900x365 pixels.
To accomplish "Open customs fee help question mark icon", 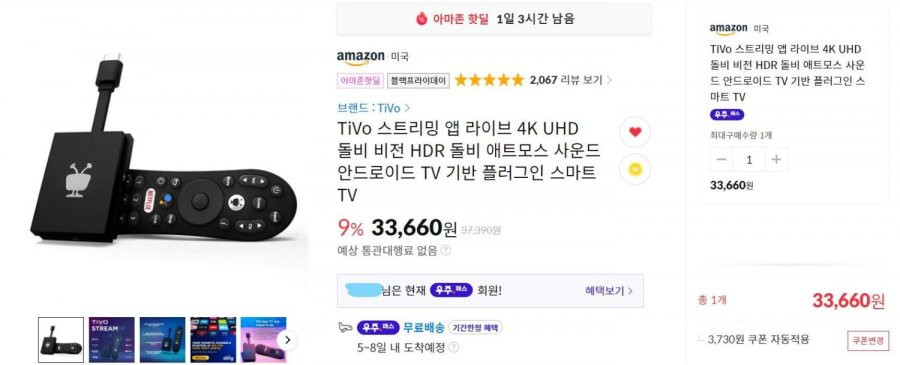I will click(x=446, y=250).
